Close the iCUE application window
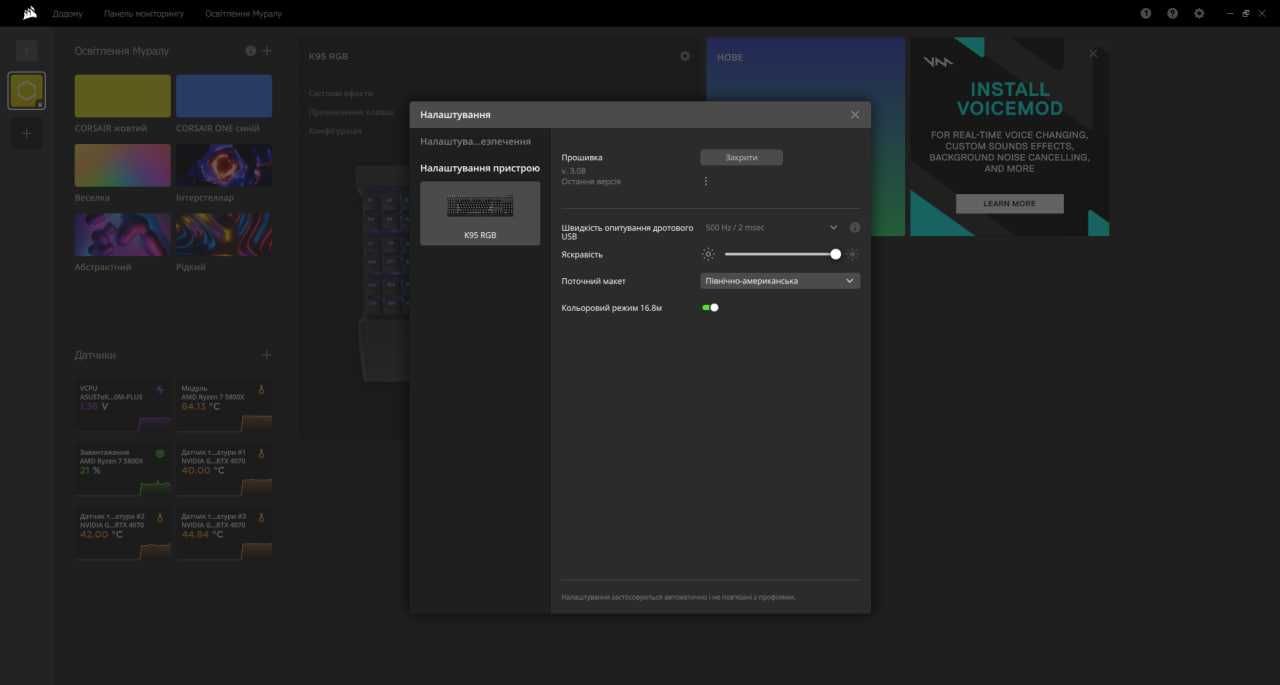 pyautogui.click(x=1263, y=13)
